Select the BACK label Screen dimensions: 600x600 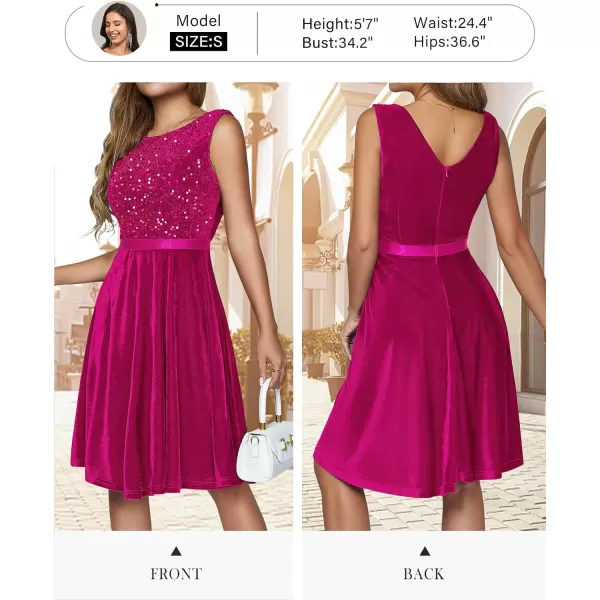point(424,574)
